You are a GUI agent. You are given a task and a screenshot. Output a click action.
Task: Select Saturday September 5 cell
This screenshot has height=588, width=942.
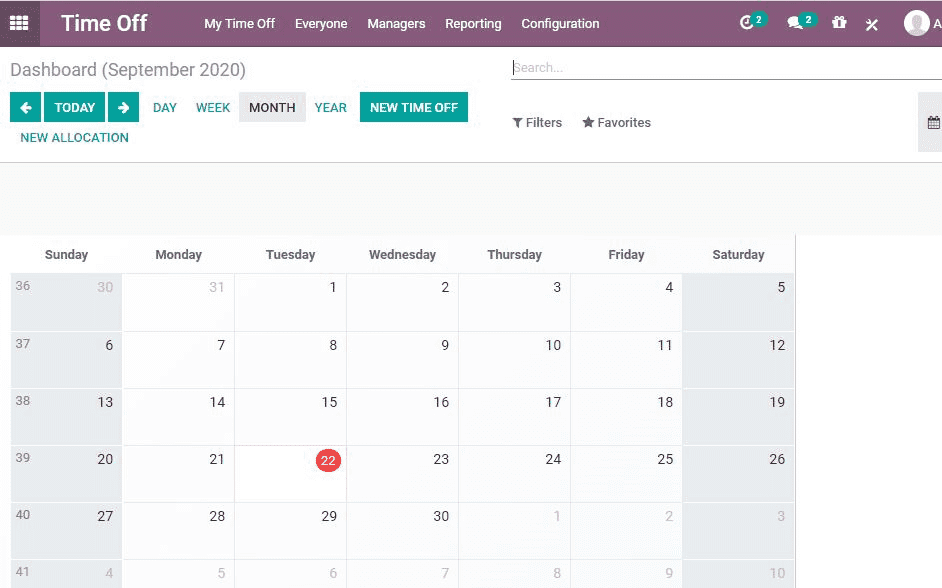pyautogui.click(x=738, y=303)
